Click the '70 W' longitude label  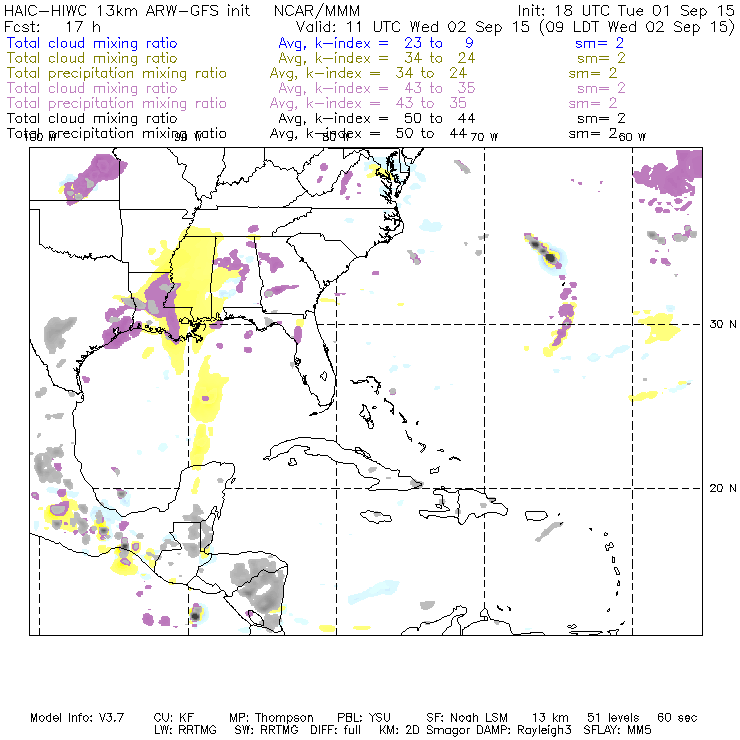(x=484, y=137)
